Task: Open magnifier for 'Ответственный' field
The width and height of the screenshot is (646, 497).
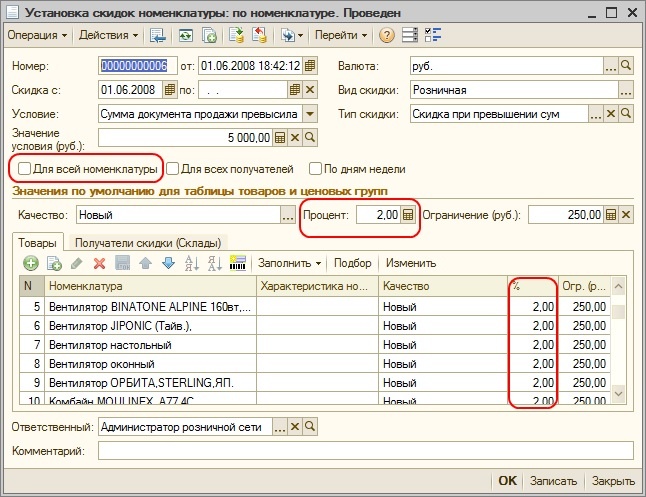Action: [x=310, y=427]
